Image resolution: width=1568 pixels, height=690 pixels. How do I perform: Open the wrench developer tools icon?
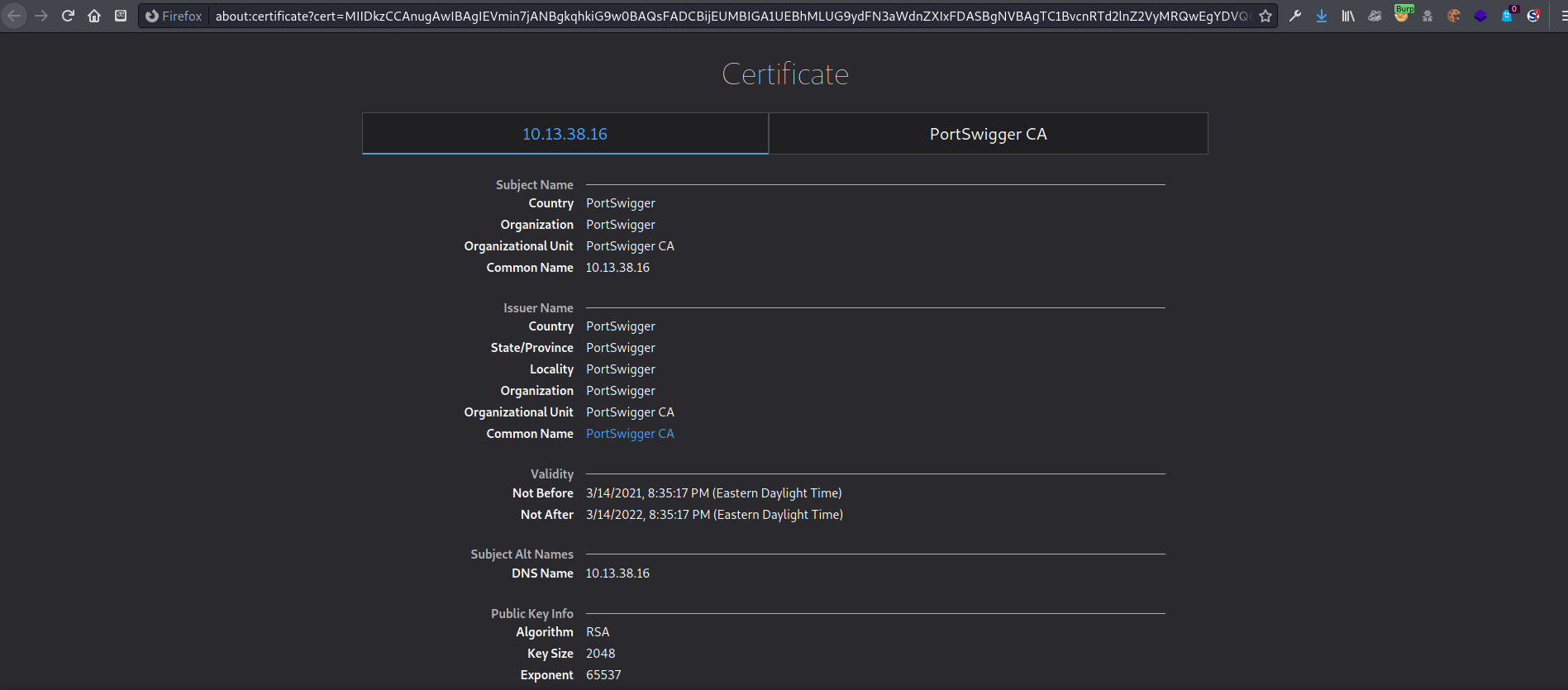click(x=1295, y=16)
